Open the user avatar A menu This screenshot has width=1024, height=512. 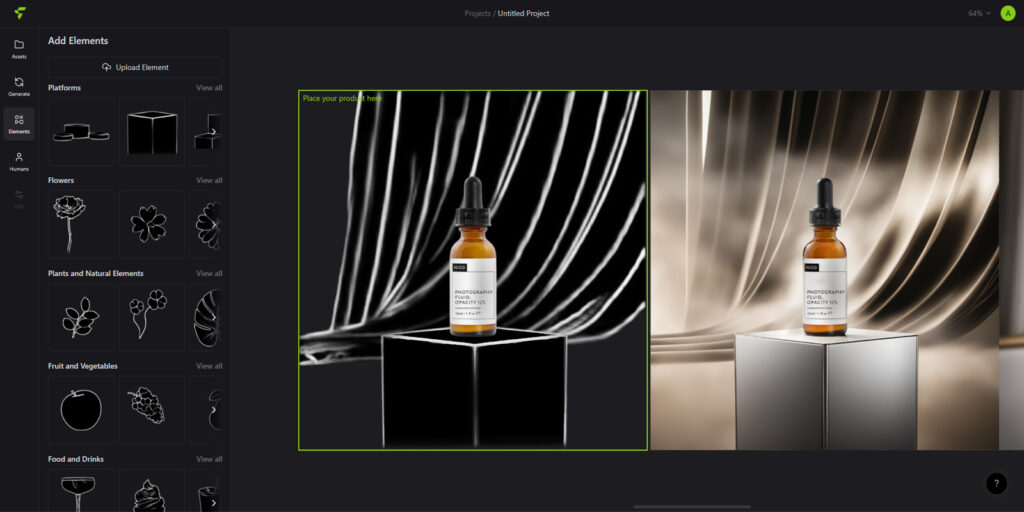(x=1008, y=13)
